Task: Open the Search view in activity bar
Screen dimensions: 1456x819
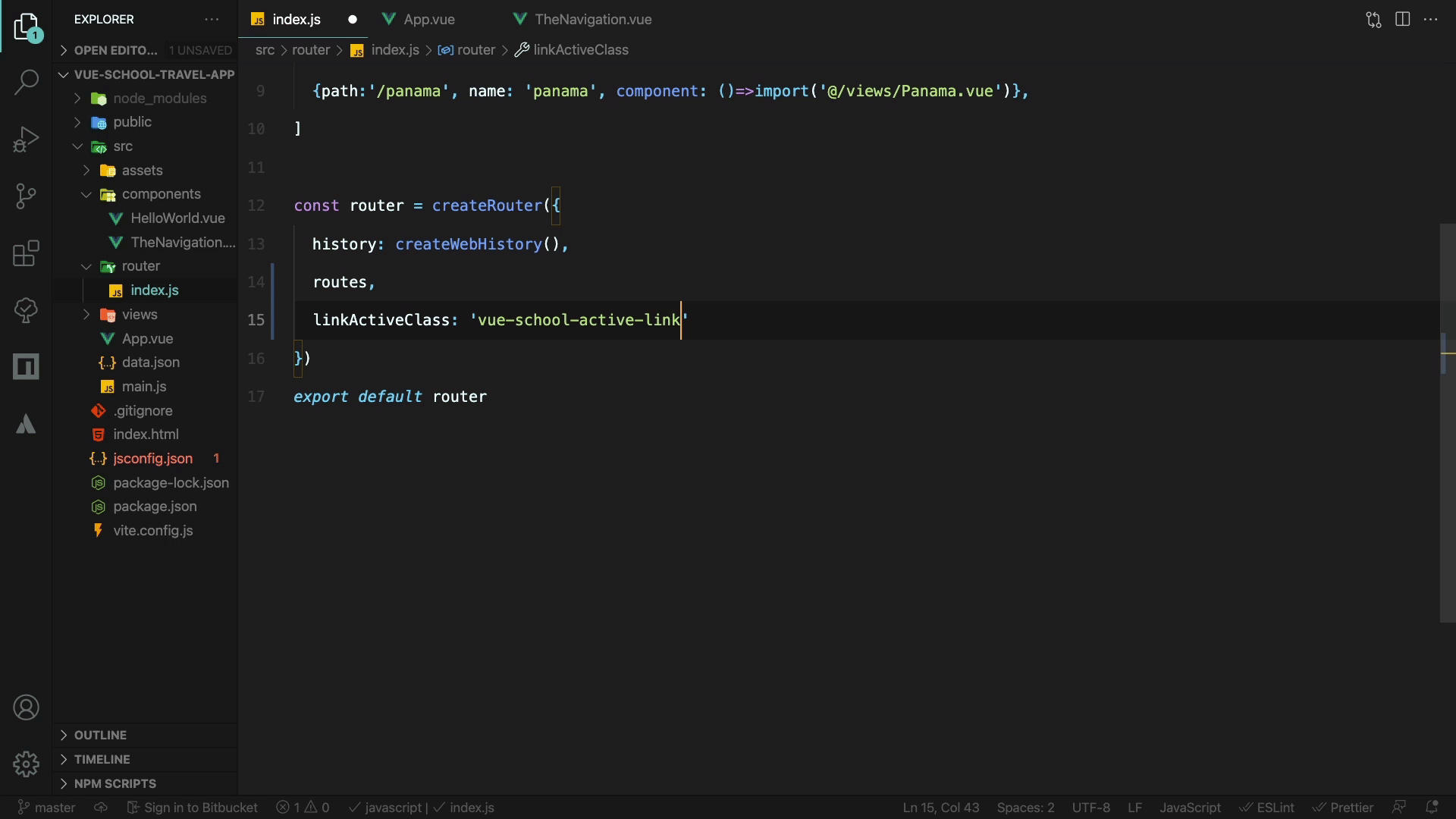Action: [27, 82]
